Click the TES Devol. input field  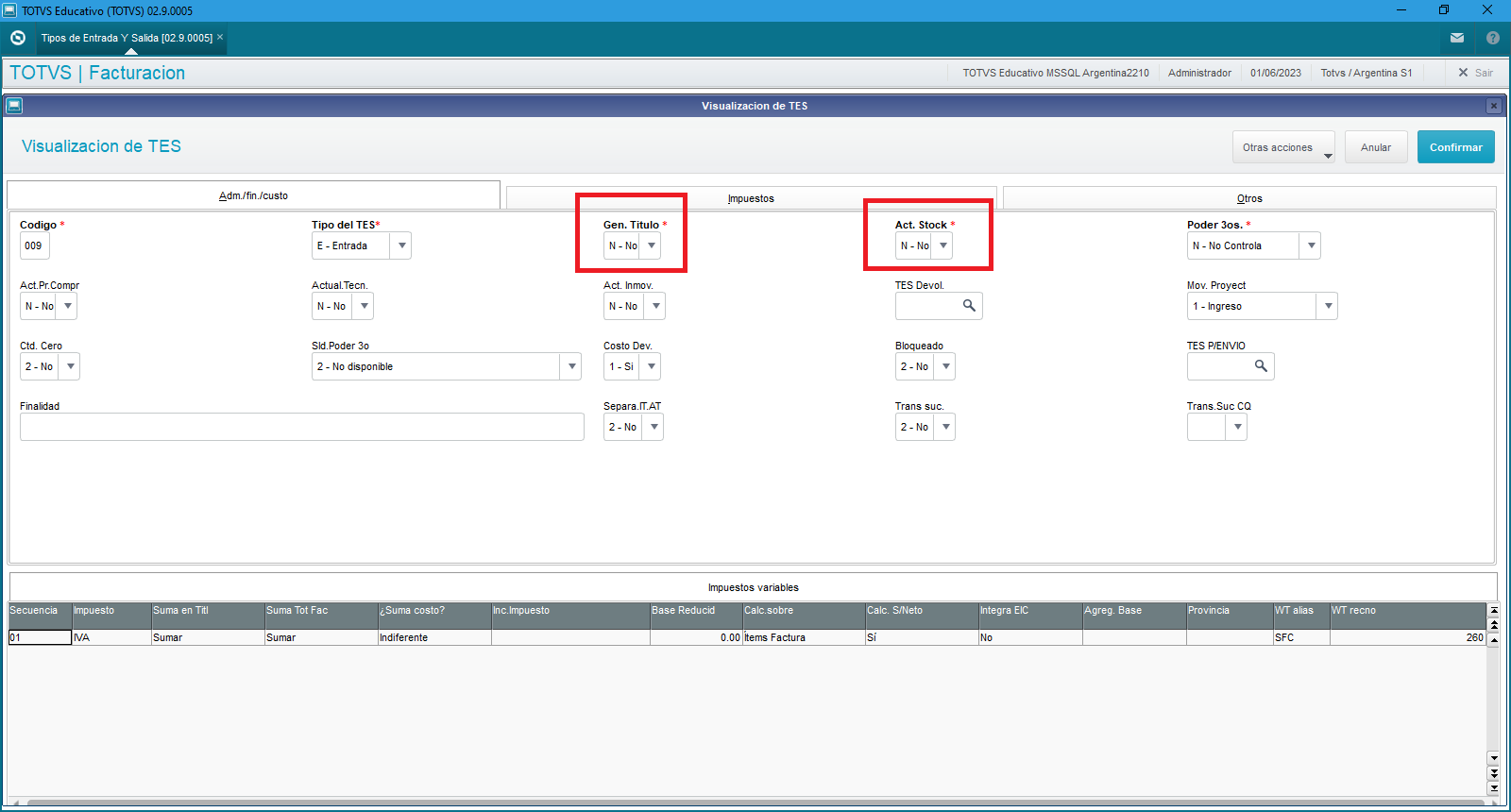(x=939, y=306)
